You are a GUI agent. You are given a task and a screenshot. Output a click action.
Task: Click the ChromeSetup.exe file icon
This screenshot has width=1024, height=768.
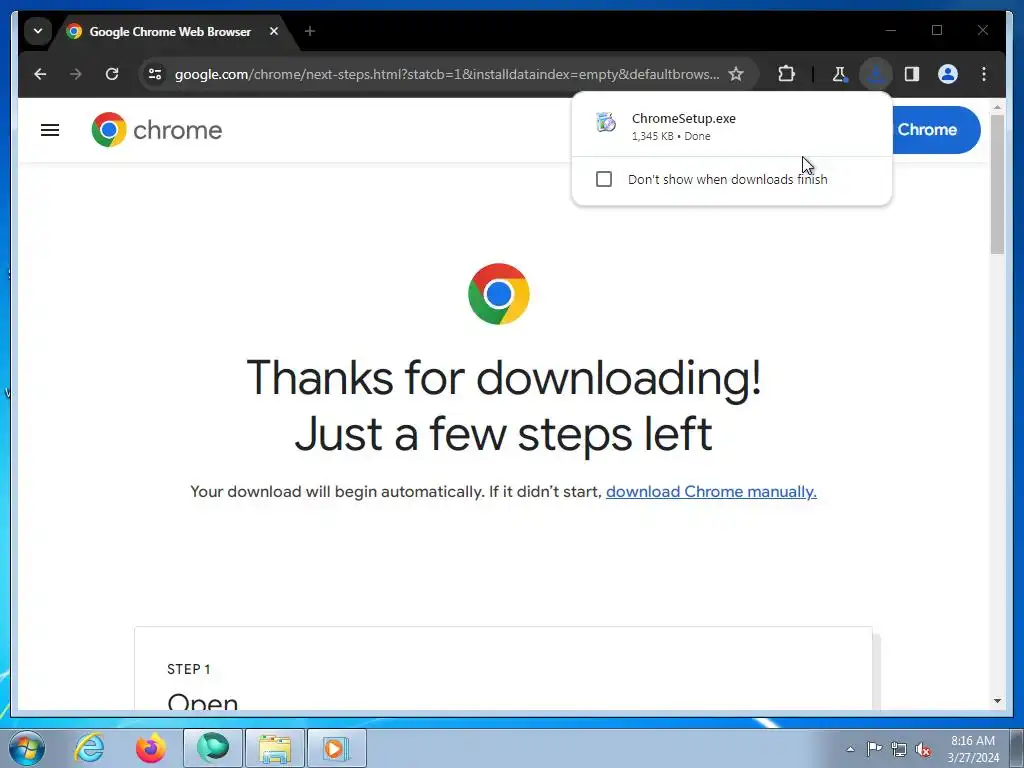[x=605, y=122]
